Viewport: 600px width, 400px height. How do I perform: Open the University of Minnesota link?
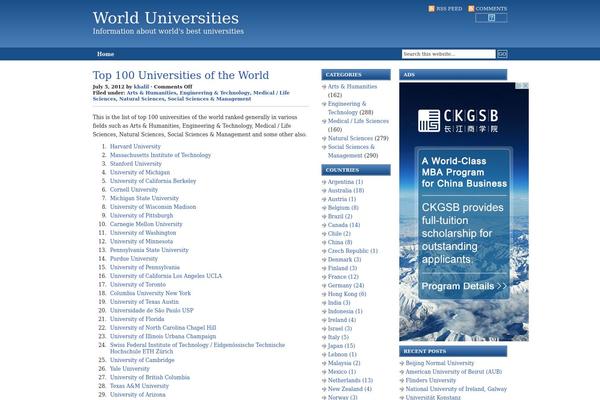point(141,241)
